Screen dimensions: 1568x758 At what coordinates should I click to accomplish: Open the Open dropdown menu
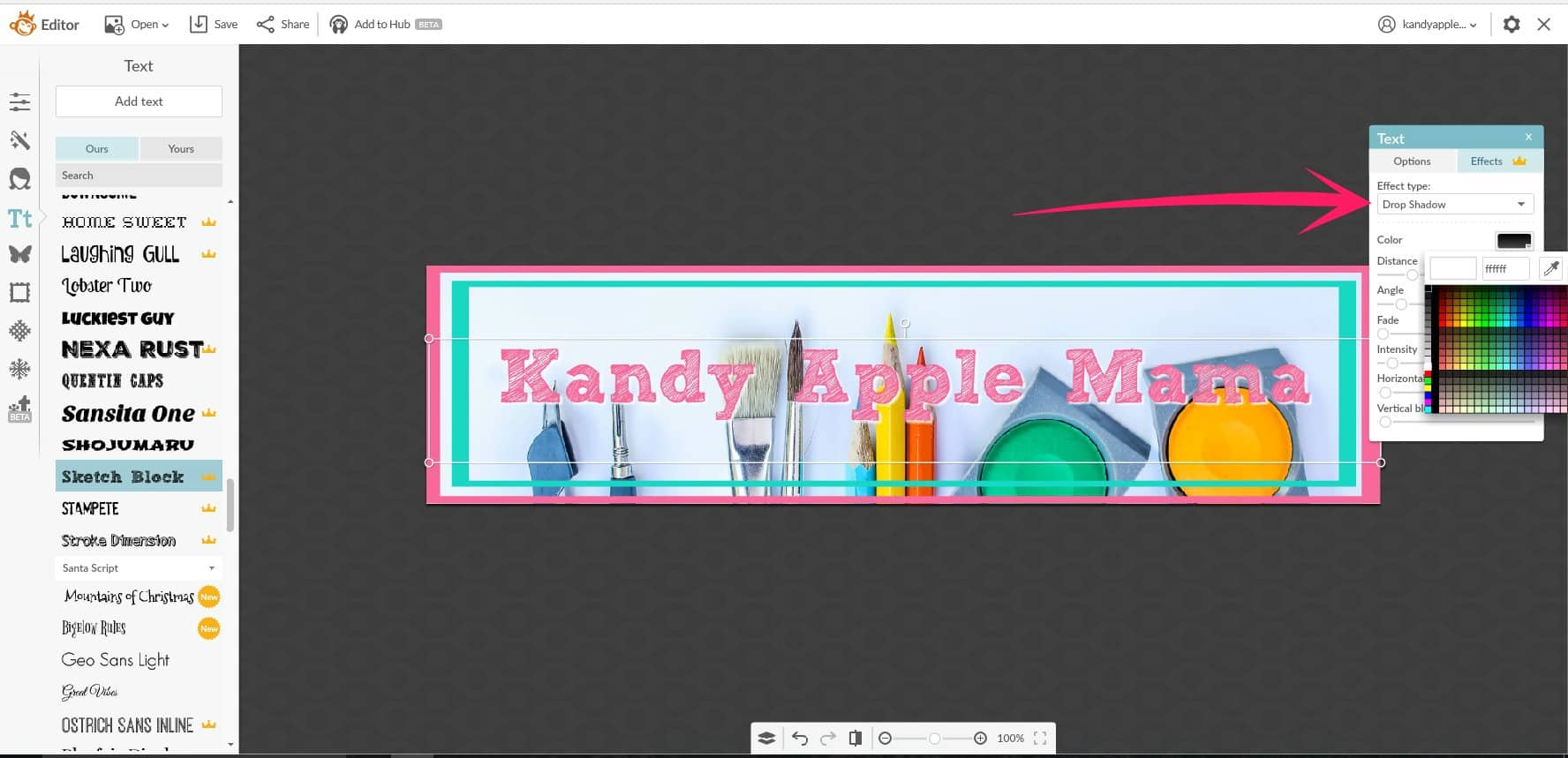137,24
